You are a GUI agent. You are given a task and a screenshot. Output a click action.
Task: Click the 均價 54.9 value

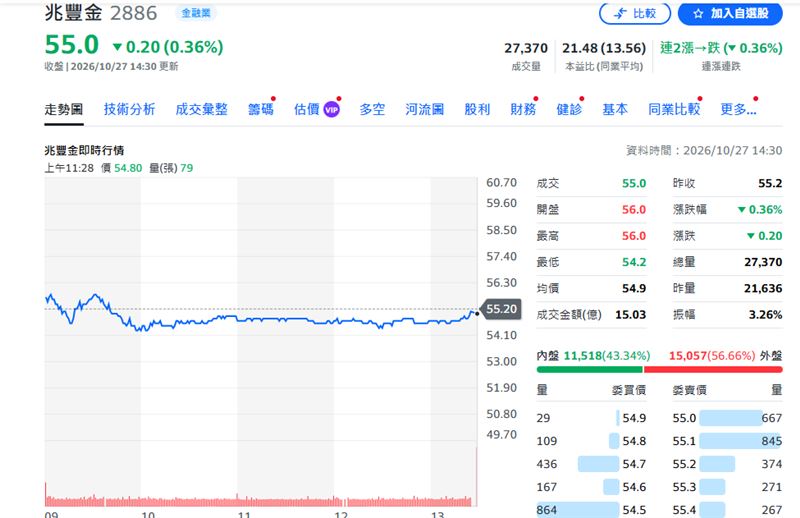(x=634, y=288)
